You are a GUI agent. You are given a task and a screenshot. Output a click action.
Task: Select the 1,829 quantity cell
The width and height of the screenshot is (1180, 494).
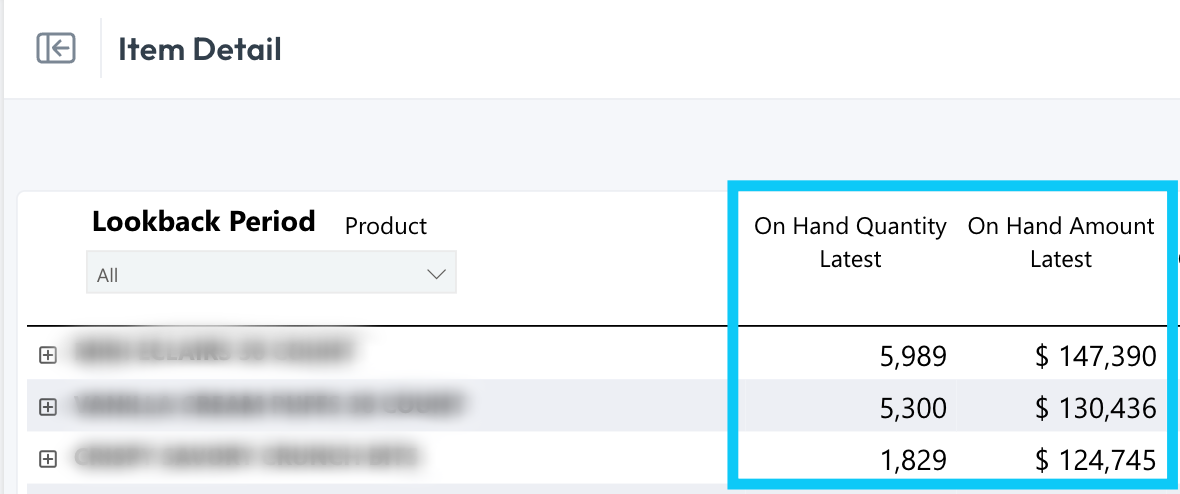tap(913, 459)
